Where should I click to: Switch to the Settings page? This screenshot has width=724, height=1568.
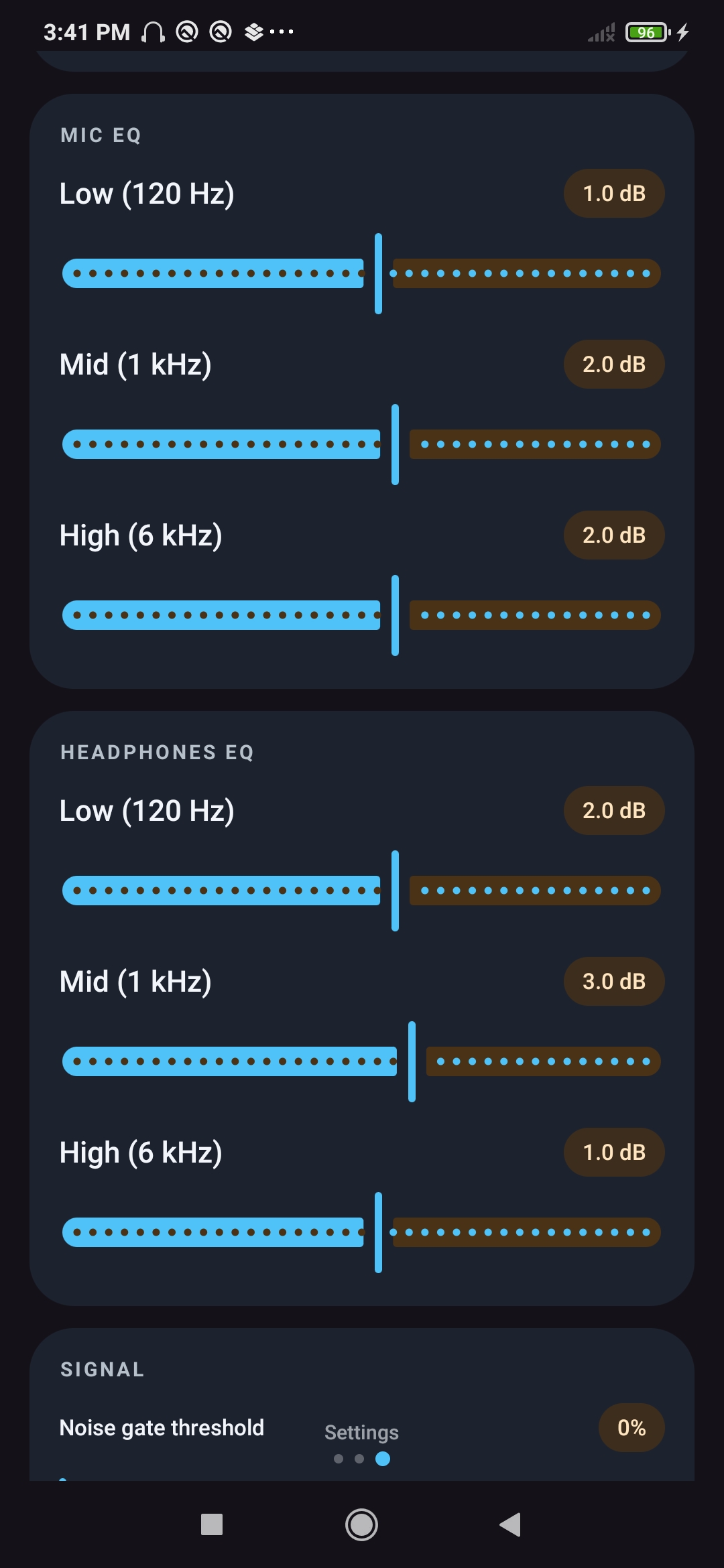(x=361, y=1431)
